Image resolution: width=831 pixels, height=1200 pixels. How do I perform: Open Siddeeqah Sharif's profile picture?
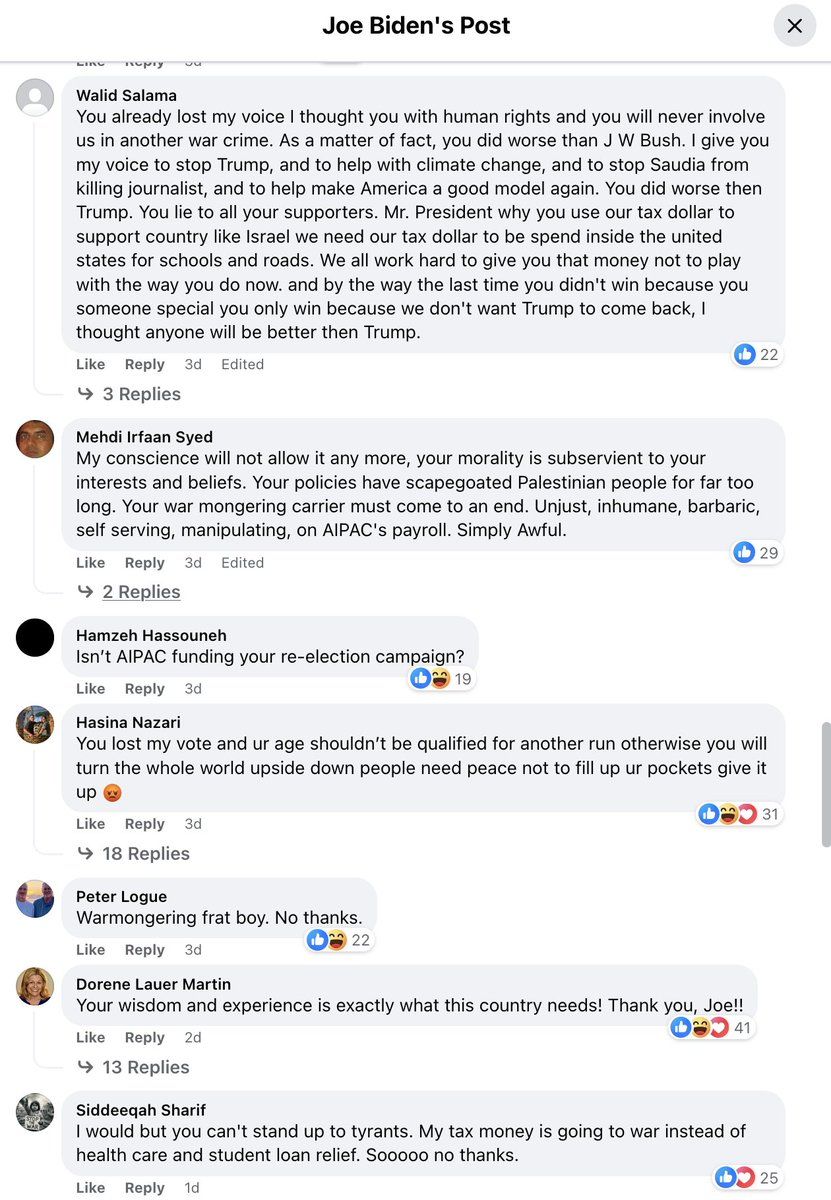pyautogui.click(x=35, y=1112)
